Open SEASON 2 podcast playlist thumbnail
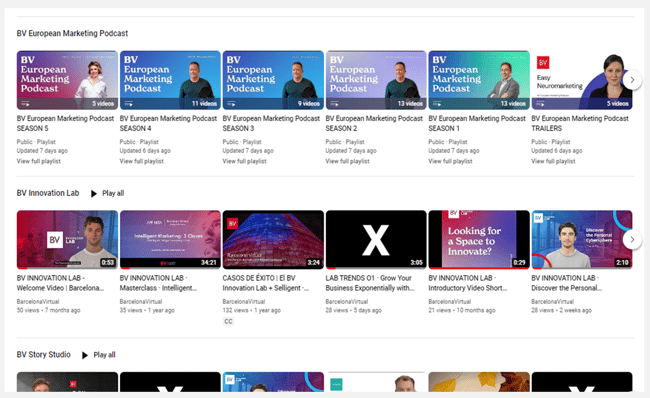Image resolution: width=650 pixels, height=398 pixels. 376,80
